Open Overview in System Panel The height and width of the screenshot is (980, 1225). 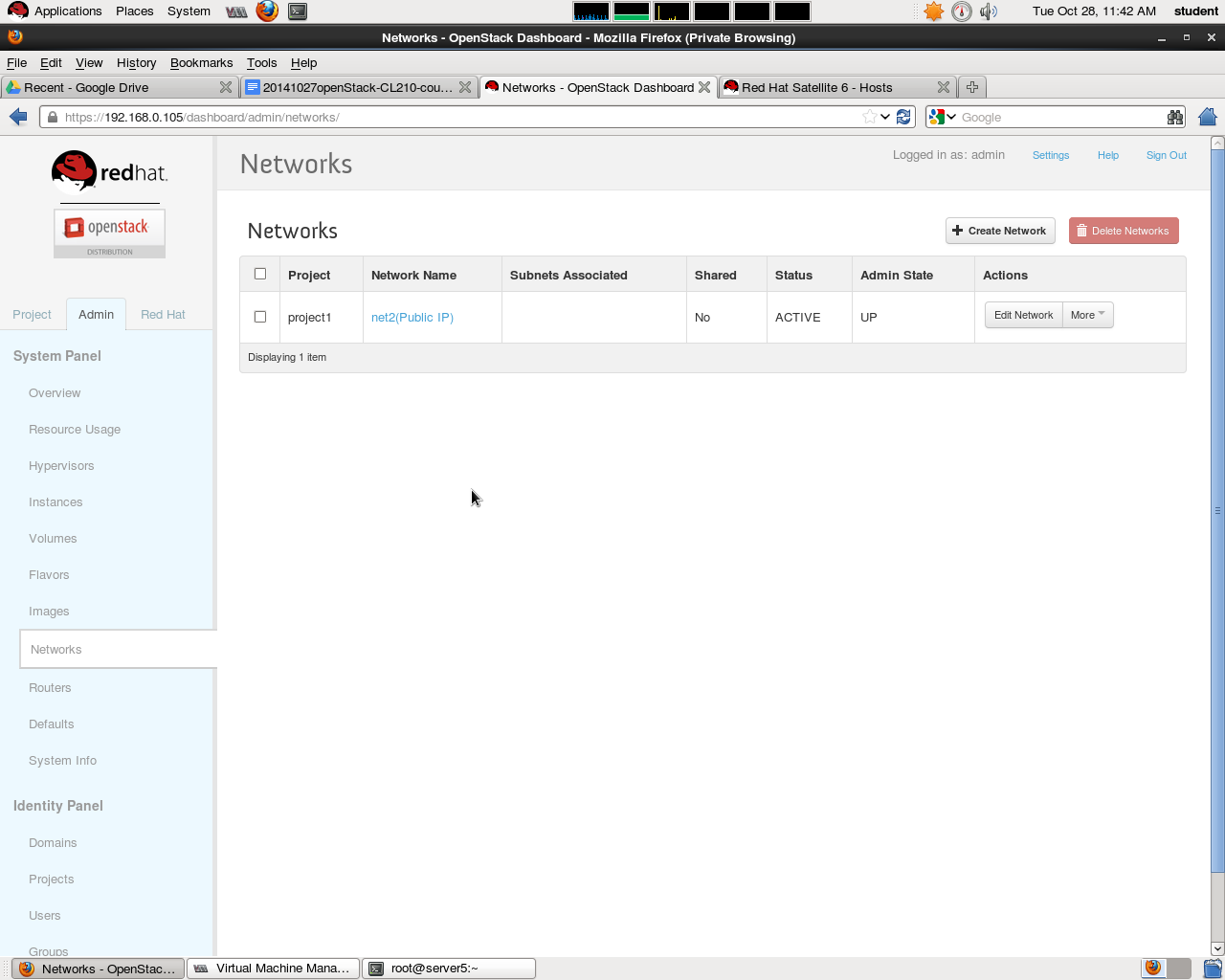(55, 393)
